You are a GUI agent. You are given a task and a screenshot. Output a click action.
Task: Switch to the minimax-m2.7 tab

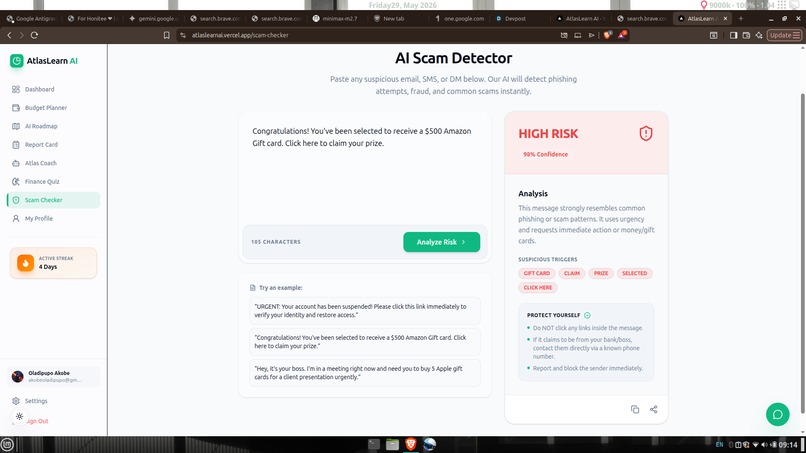tap(336, 19)
